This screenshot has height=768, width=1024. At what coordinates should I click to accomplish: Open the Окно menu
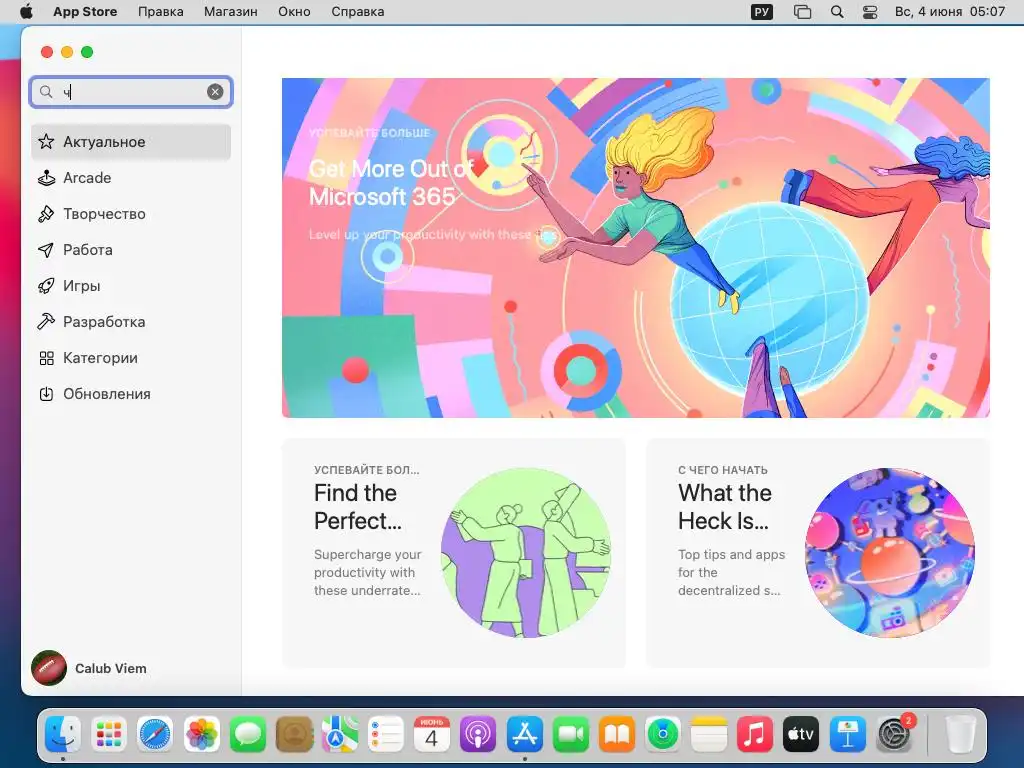(x=294, y=12)
